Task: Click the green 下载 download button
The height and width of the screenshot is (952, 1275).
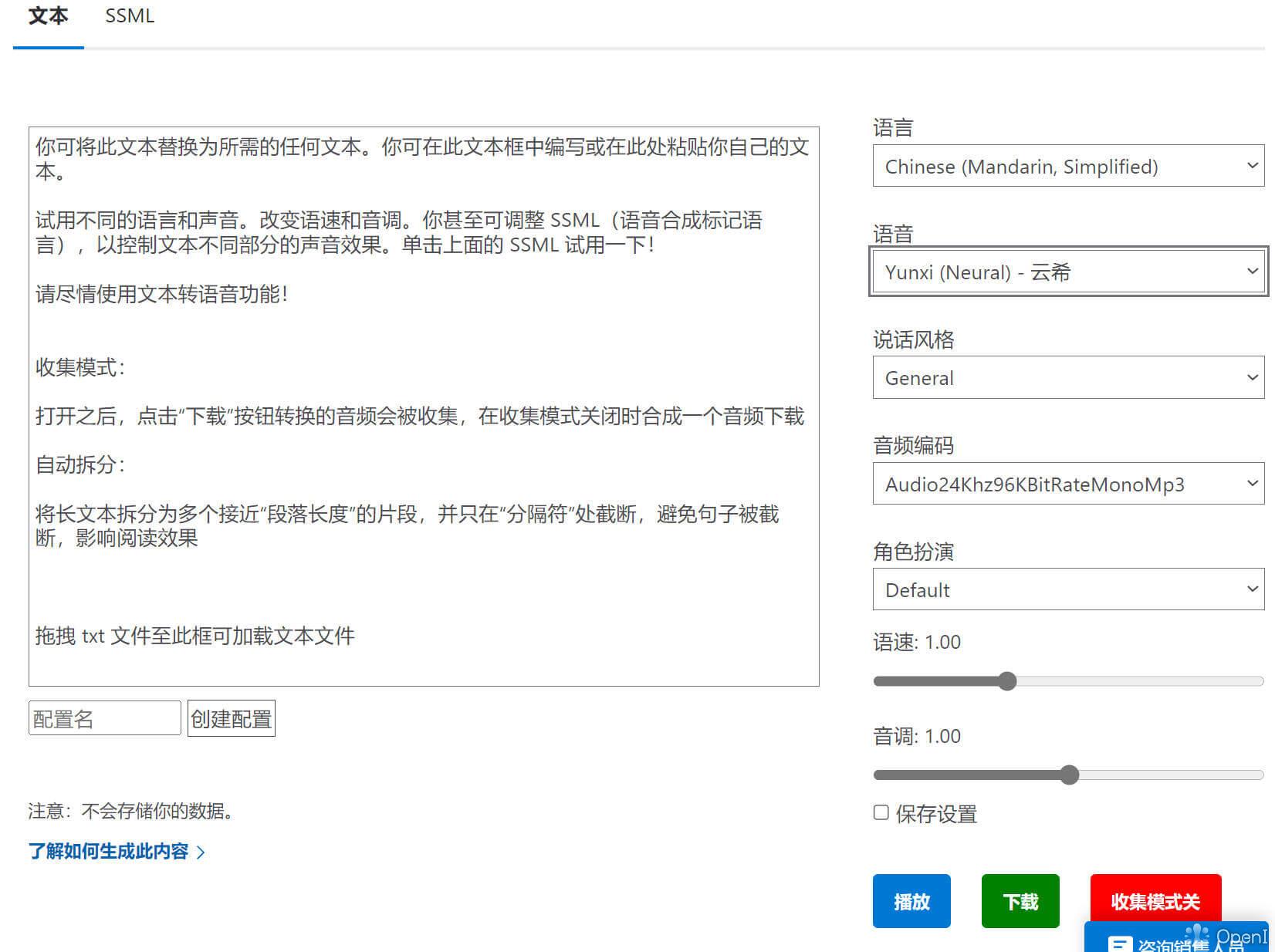Action: pos(1020,900)
